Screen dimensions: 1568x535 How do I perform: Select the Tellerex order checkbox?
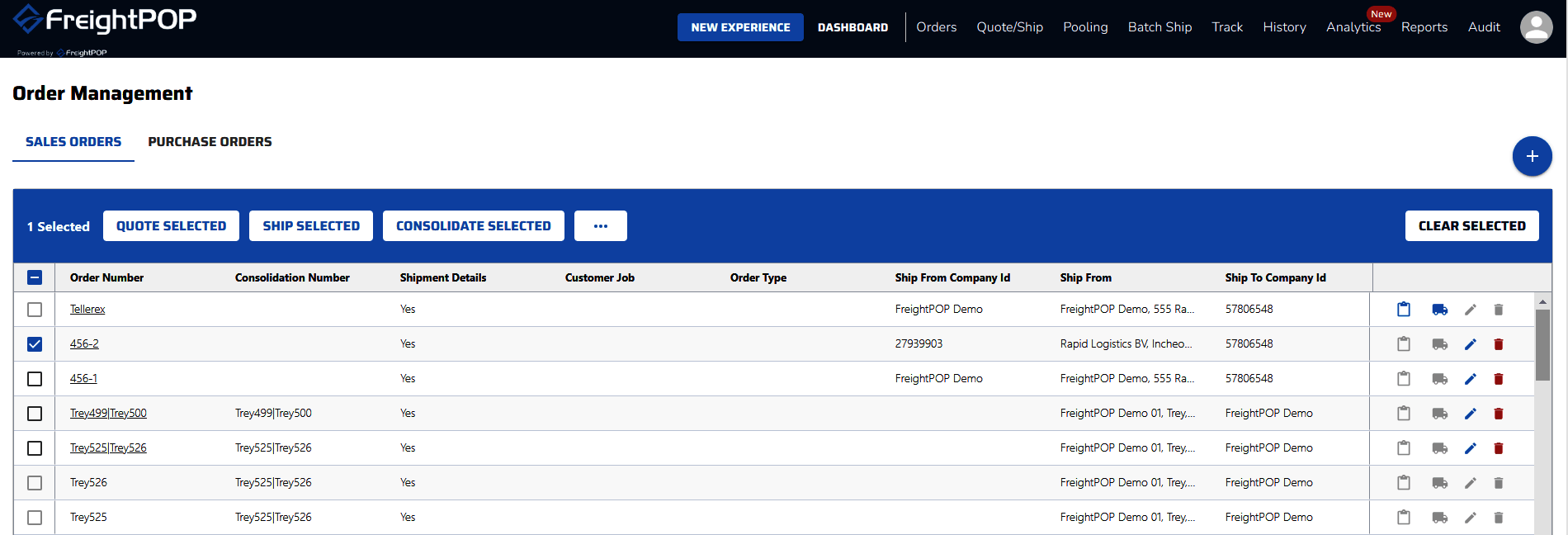click(35, 310)
